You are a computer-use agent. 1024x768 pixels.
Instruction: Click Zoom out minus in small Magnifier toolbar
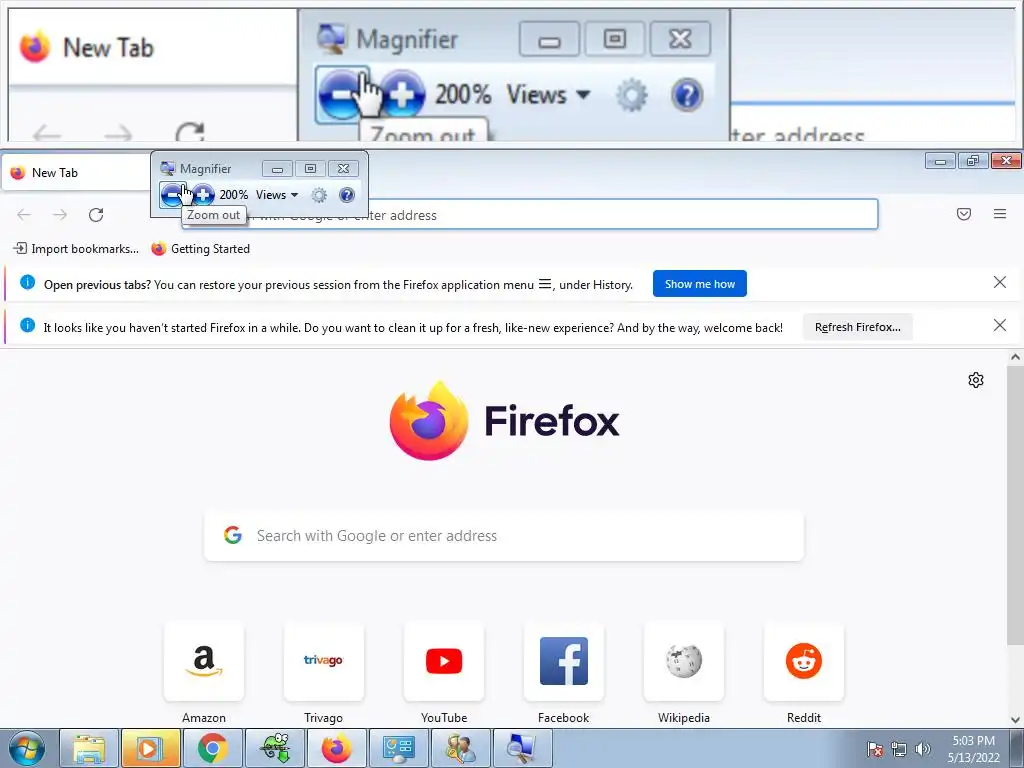[x=172, y=195]
